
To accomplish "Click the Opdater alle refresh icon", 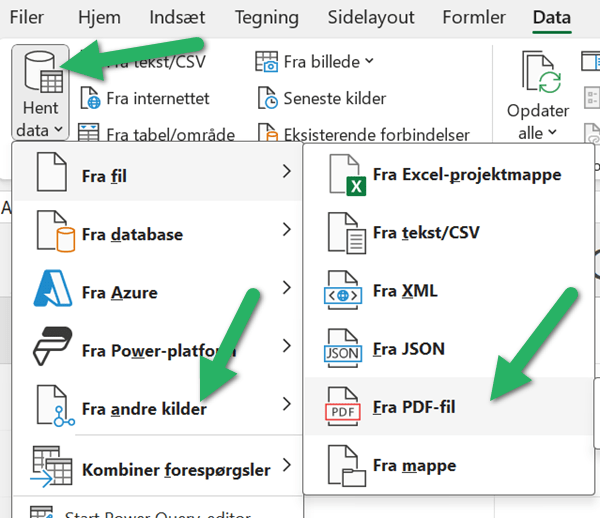I will (x=538, y=72).
